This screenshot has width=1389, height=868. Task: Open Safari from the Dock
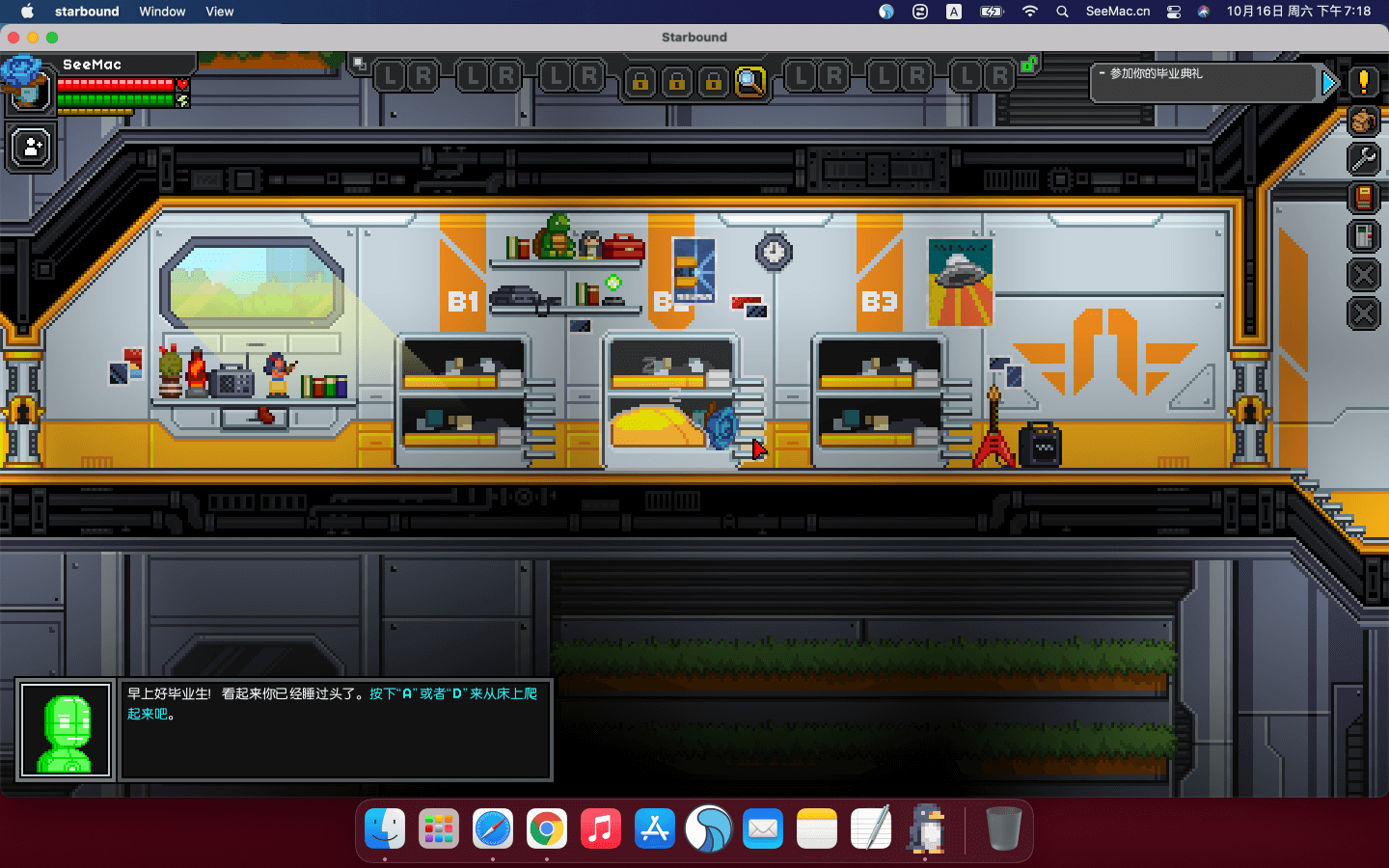493,828
